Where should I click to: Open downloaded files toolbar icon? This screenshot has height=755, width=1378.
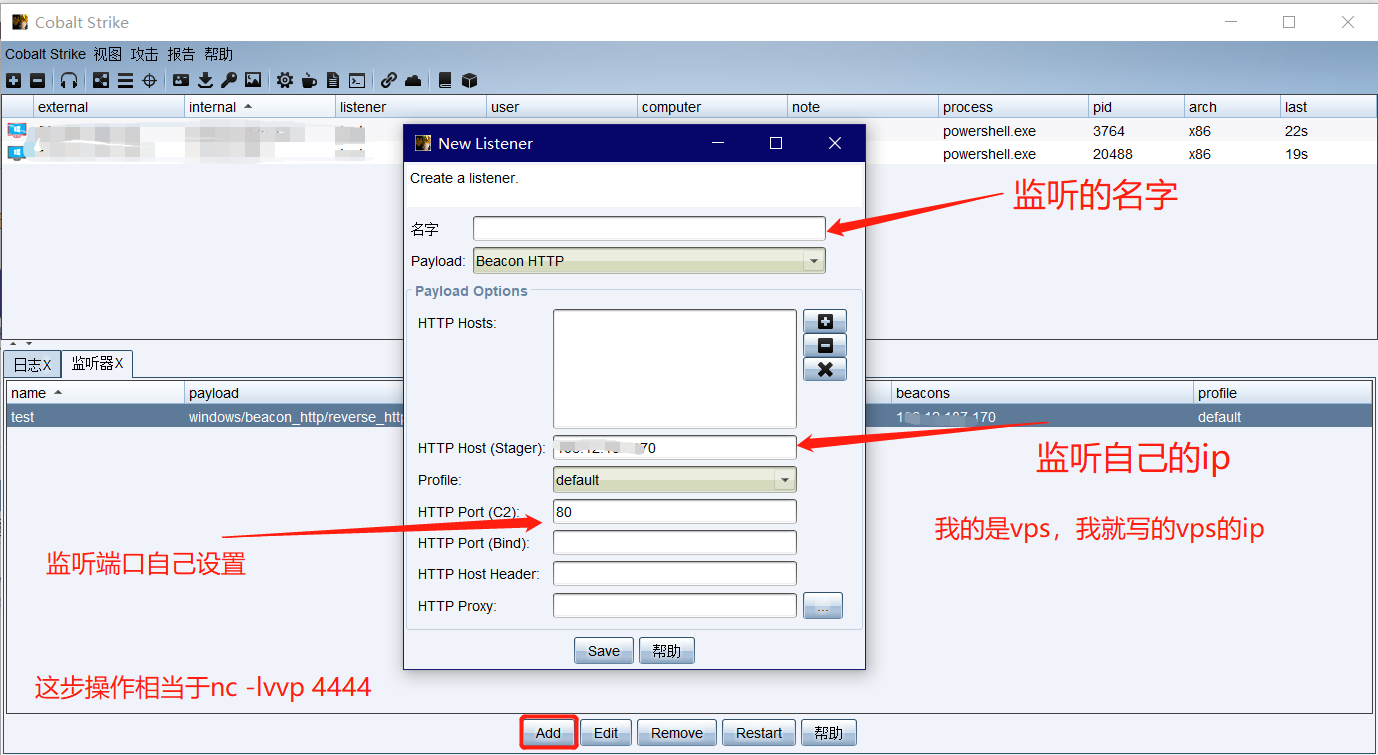[x=205, y=80]
